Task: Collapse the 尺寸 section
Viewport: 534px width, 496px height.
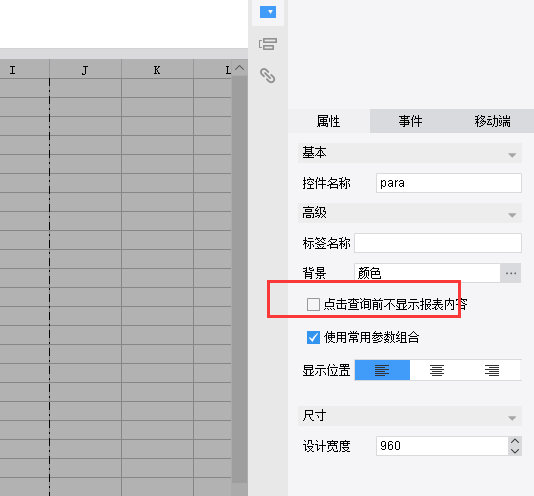Action: tap(512, 418)
